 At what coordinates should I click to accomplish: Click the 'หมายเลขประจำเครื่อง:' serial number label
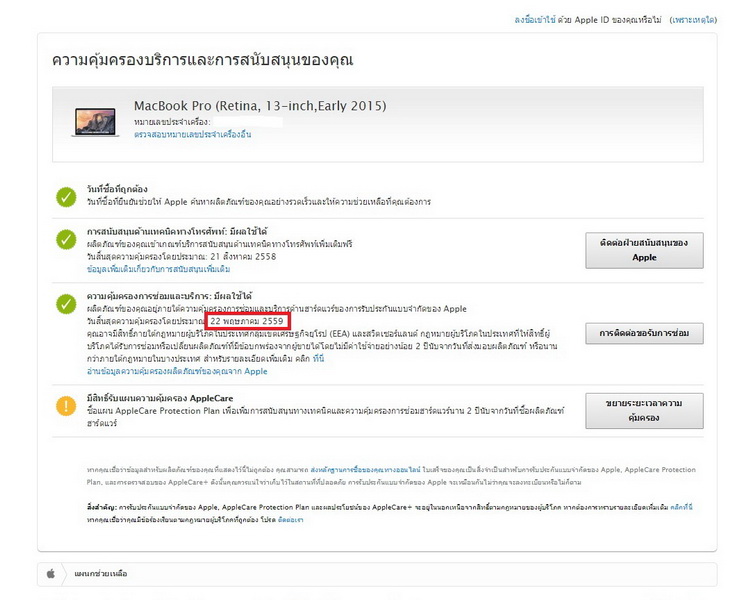(x=172, y=122)
